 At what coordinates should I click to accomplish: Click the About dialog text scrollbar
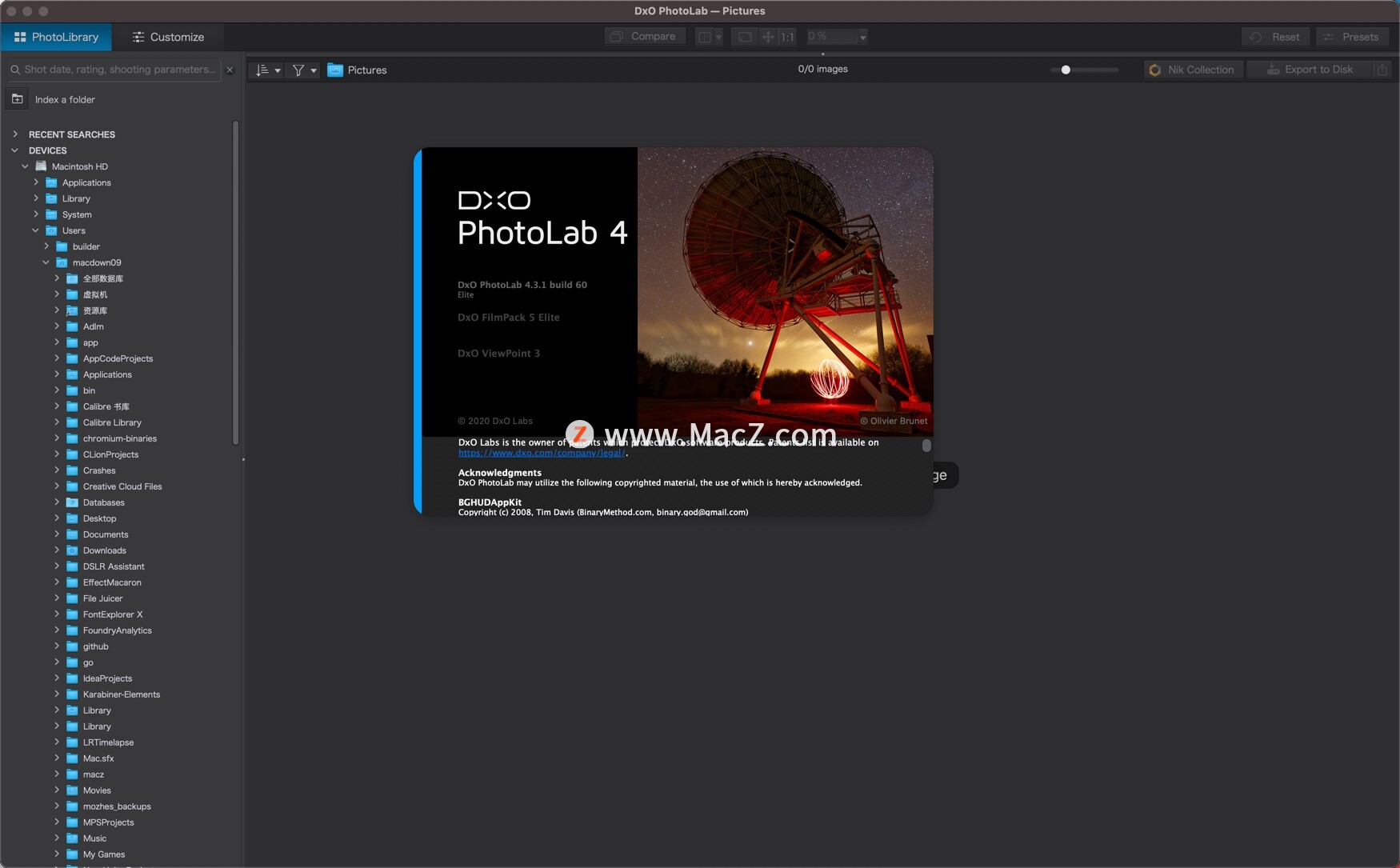926,446
